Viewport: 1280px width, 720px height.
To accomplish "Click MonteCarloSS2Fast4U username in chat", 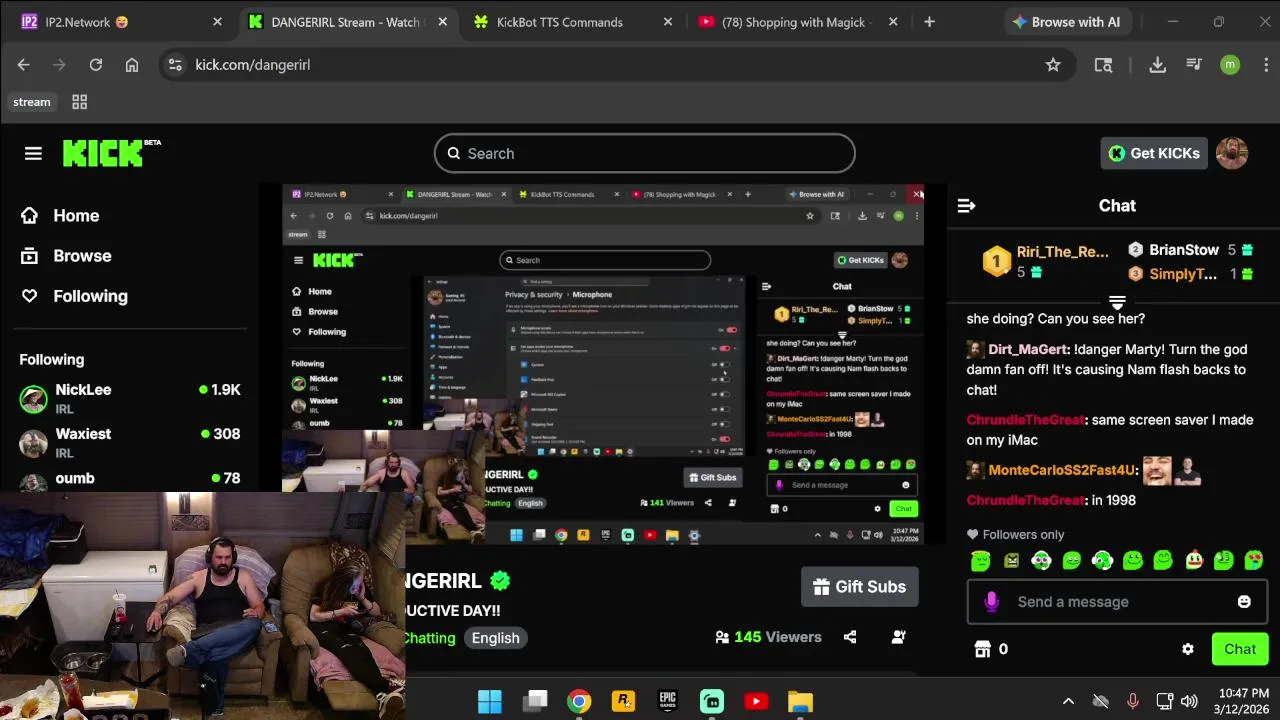I will (1062, 470).
